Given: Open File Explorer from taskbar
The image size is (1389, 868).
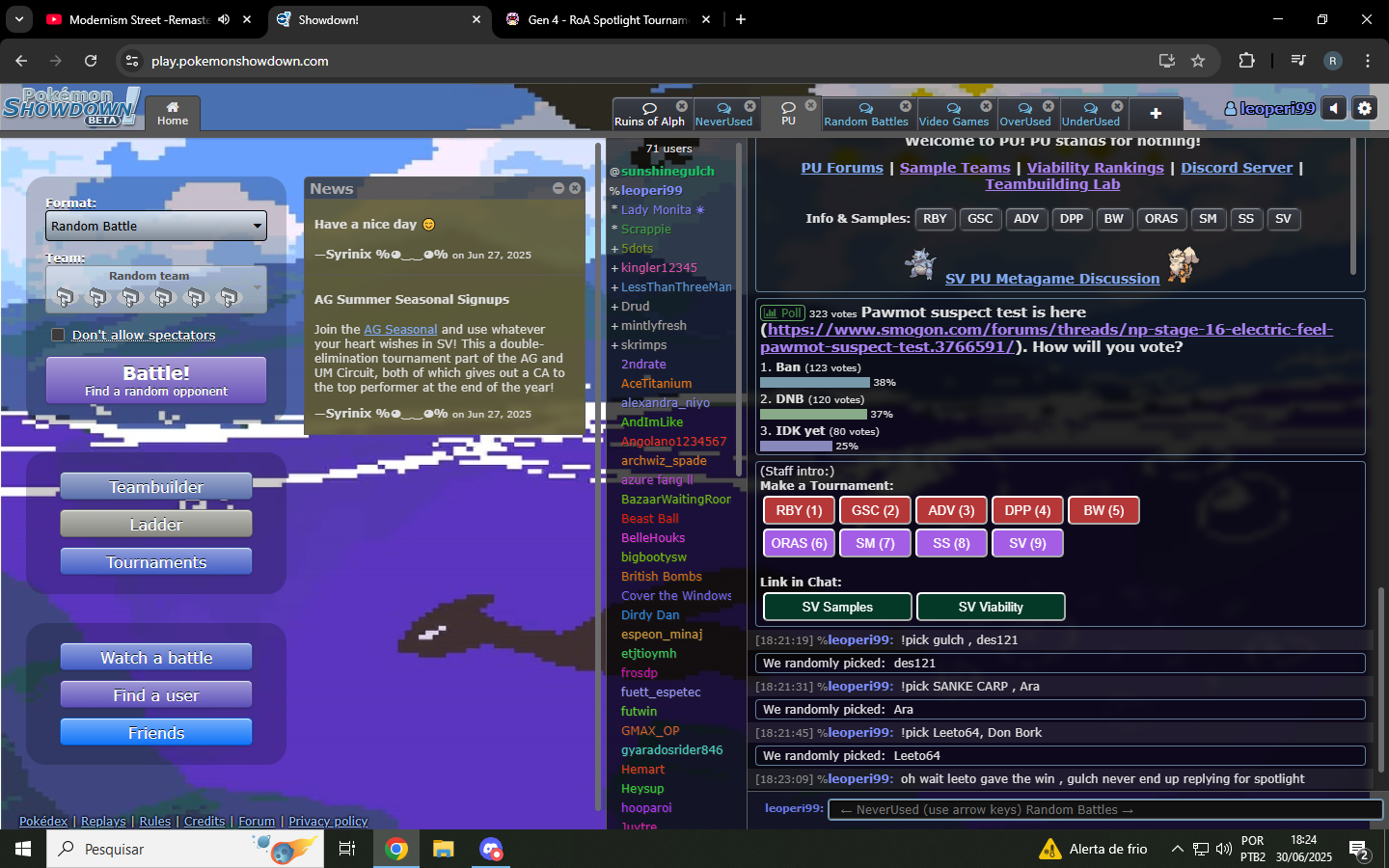Looking at the screenshot, I should click(443, 849).
